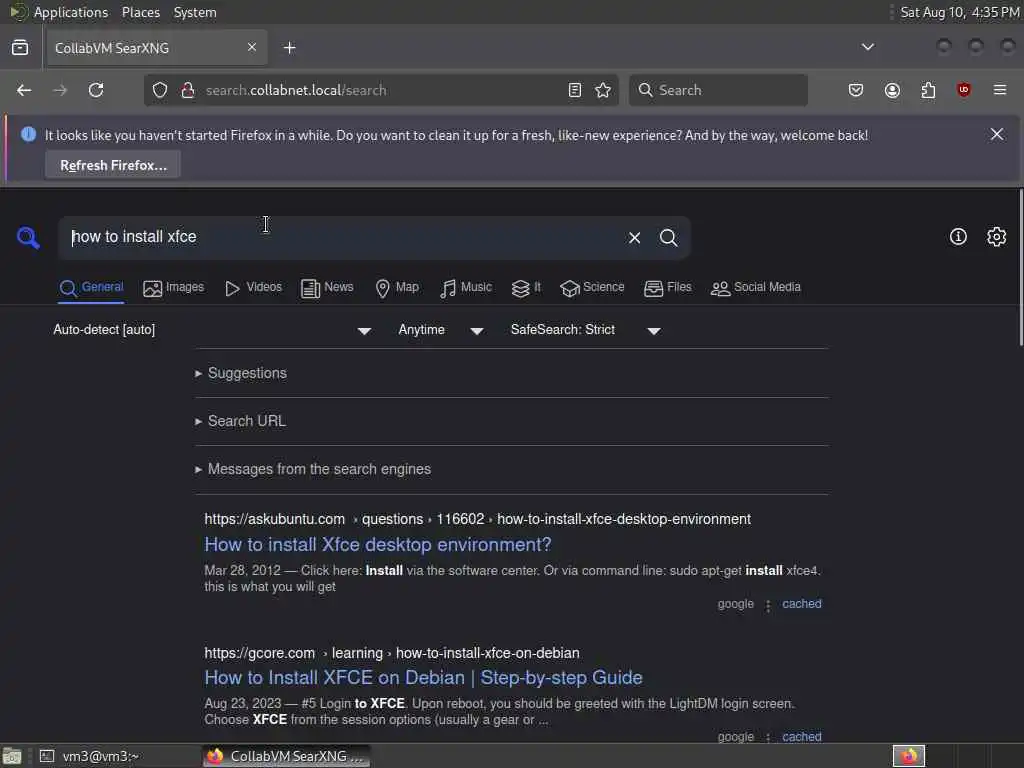Screen dimensions: 1024x768
Task: Open a new browser tab
Action: coord(290,48)
